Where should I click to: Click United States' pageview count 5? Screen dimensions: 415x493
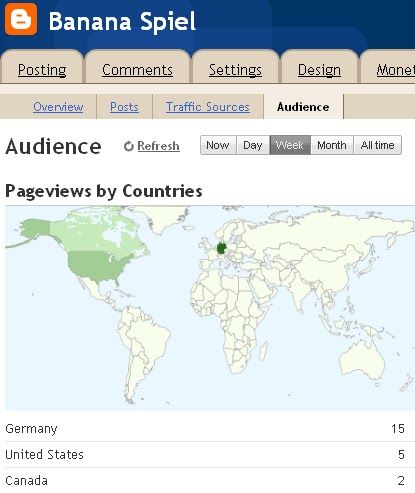pyautogui.click(x=401, y=455)
